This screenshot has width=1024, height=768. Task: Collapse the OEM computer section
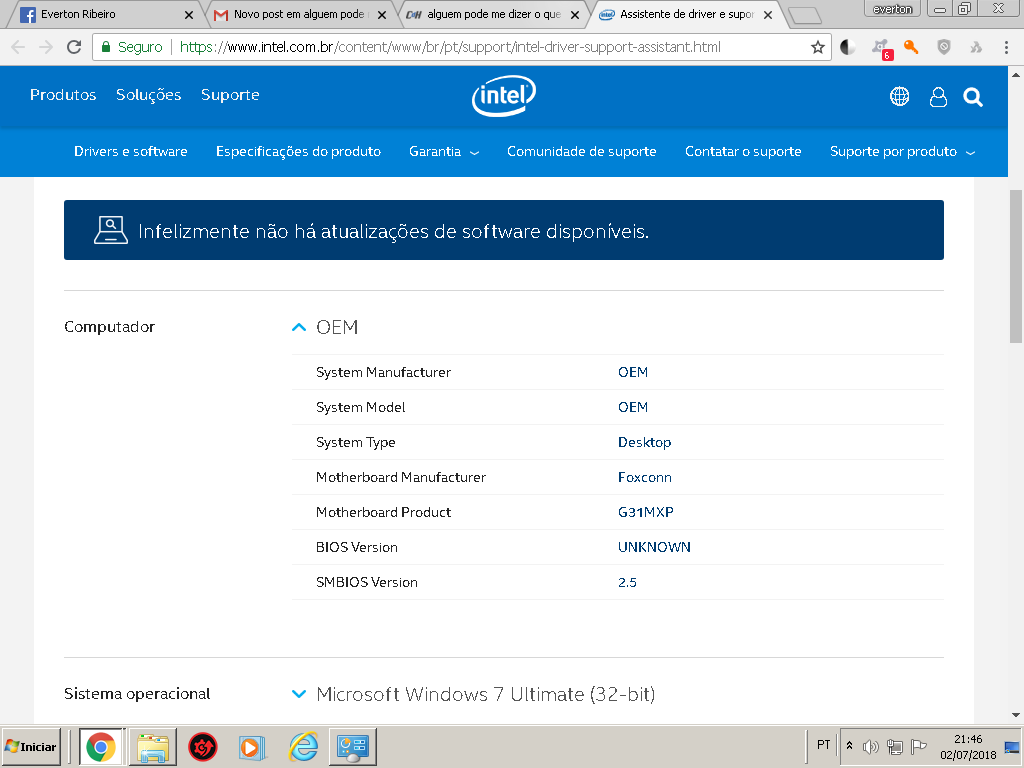(298, 327)
